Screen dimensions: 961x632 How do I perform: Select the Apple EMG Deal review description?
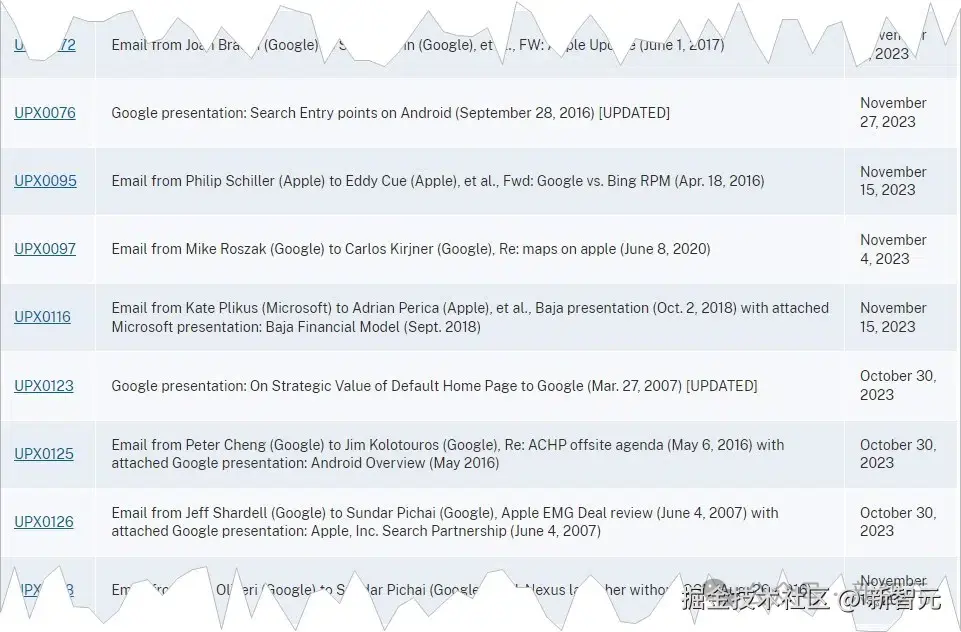coord(444,522)
